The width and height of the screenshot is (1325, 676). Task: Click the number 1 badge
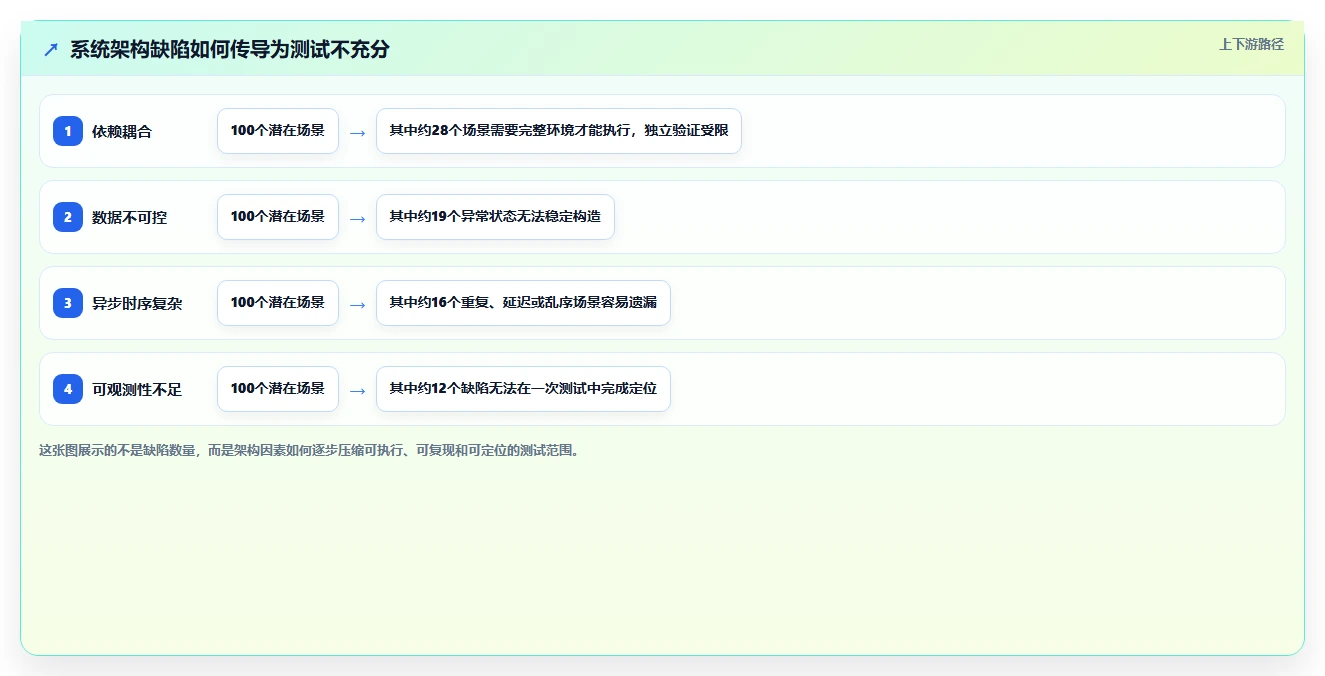[x=68, y=131]
